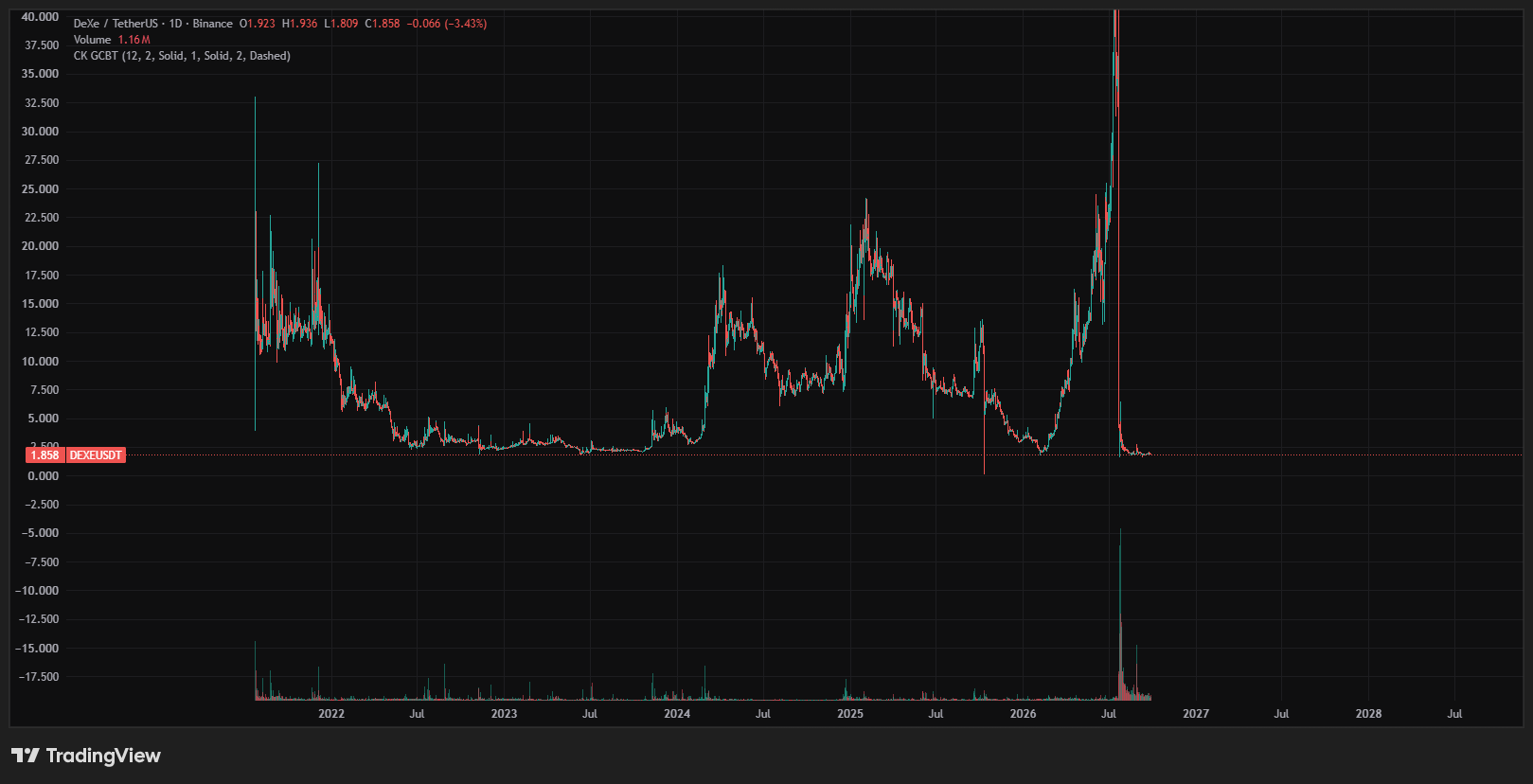The image size is (1533, 784).
Task: Select the CK GCBT indicator legend
Action: point(182,56)
